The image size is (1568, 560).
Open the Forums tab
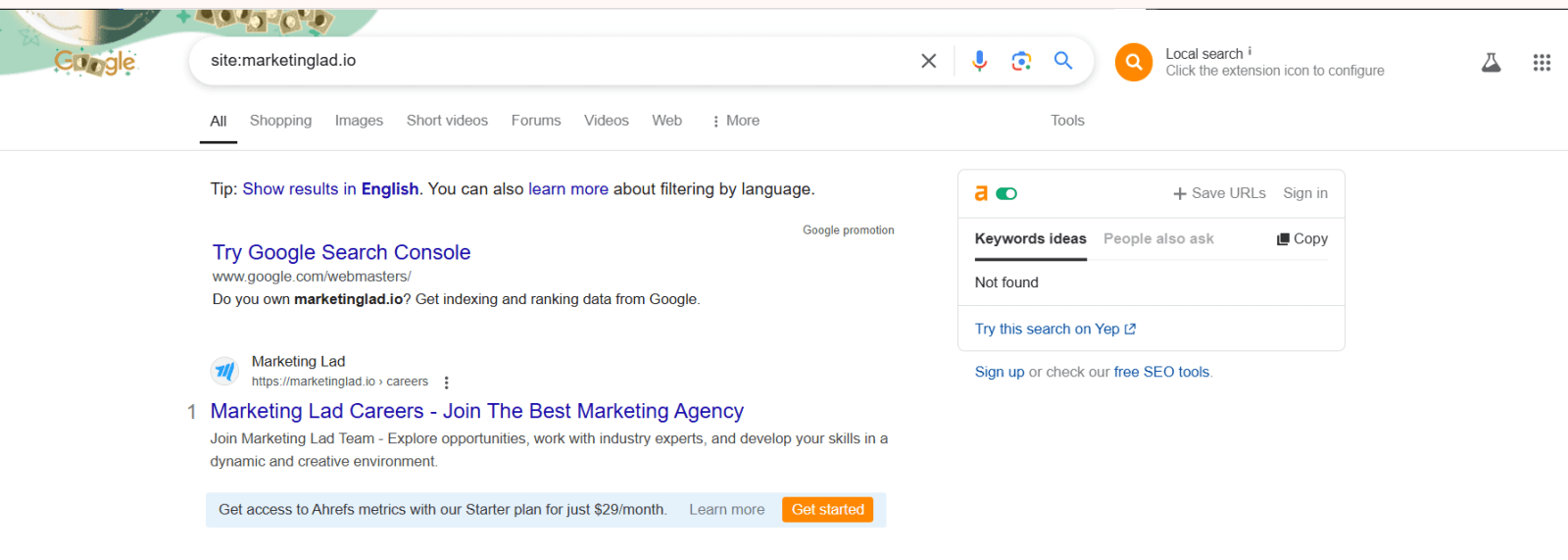[x=536, y=121]
